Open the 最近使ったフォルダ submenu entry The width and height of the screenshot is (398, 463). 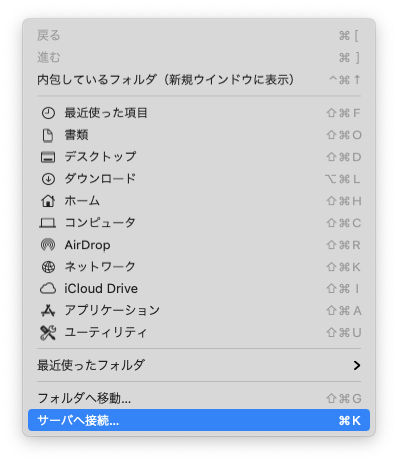coord(199,366)
